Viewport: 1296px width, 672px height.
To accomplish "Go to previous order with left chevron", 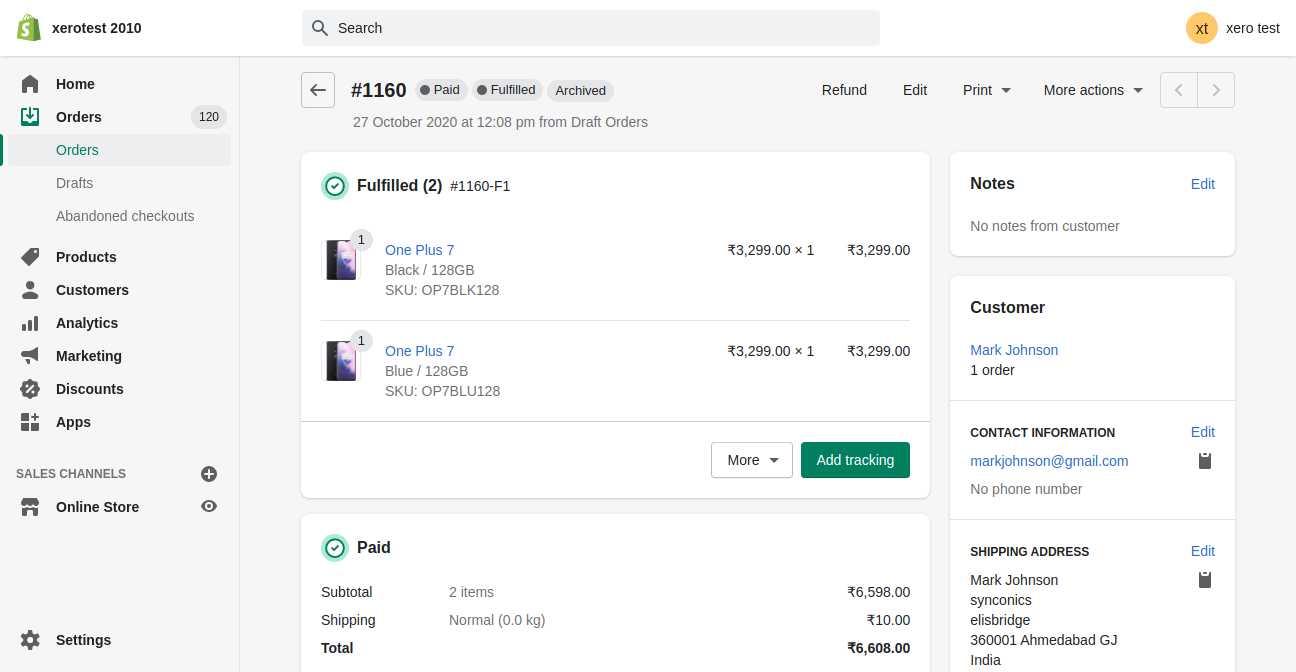I will 1179,90.
